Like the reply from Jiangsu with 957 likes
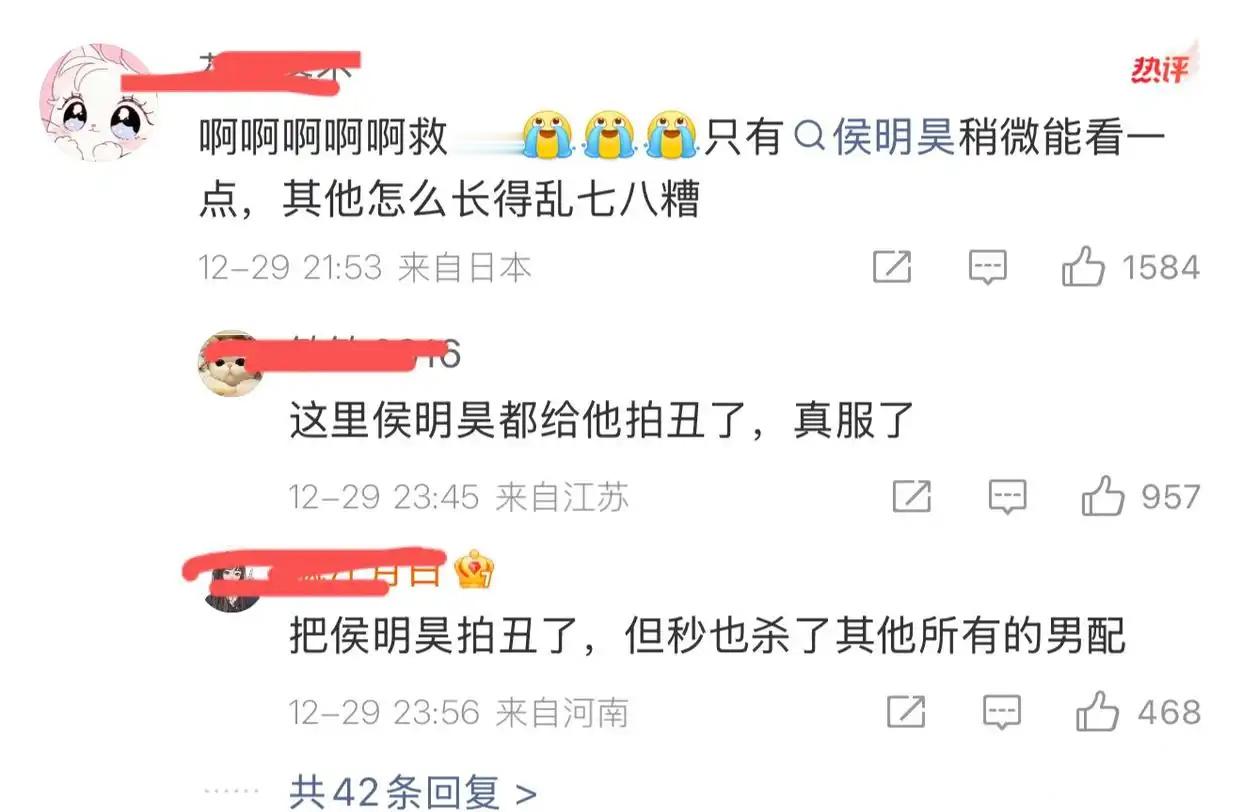 coord(1103,496)
